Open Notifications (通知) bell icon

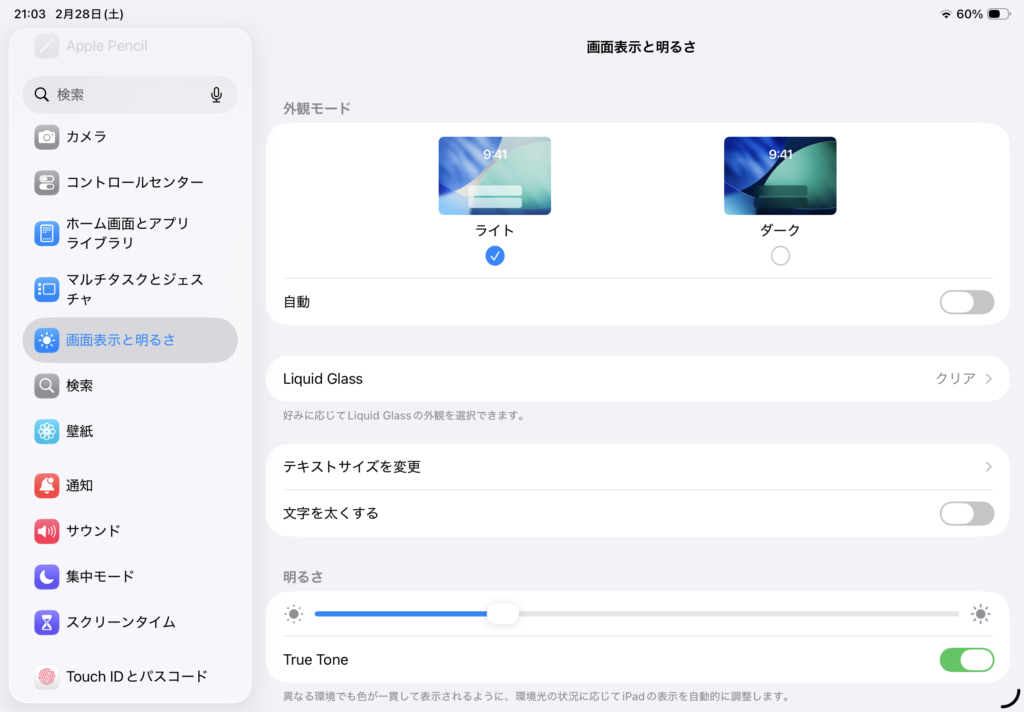pyautogui.click(x=47, y=486)
